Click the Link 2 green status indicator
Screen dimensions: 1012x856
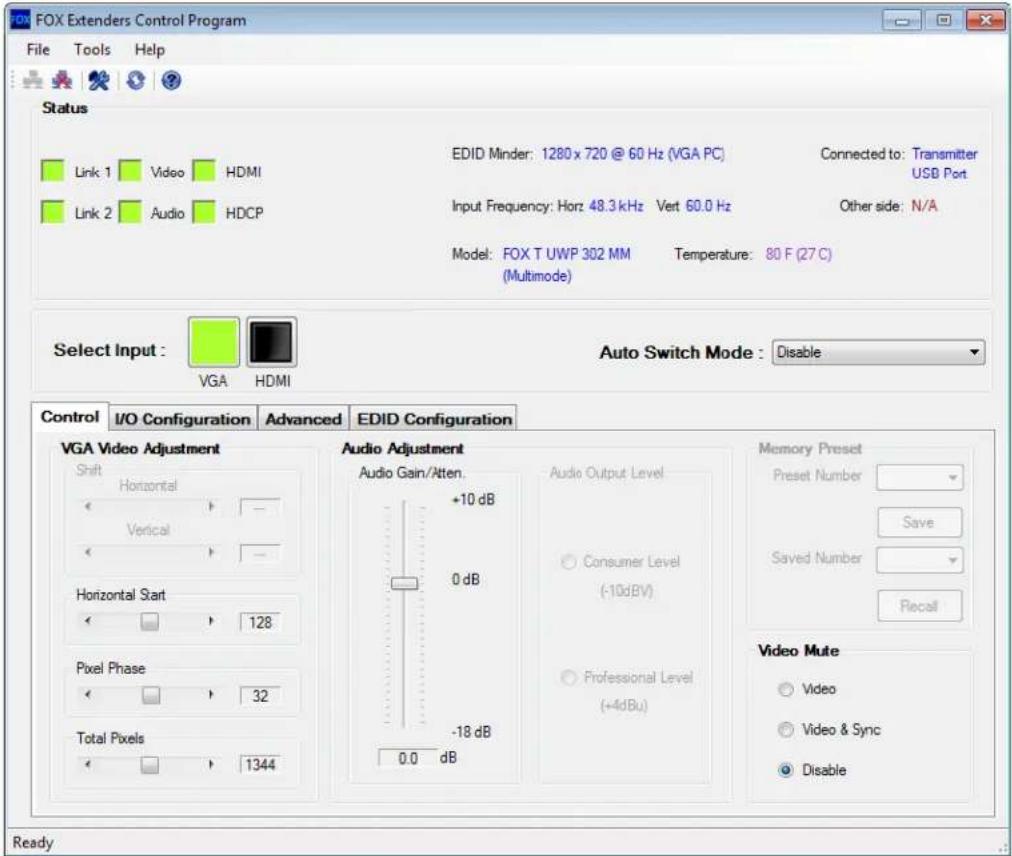coord(52,212)
